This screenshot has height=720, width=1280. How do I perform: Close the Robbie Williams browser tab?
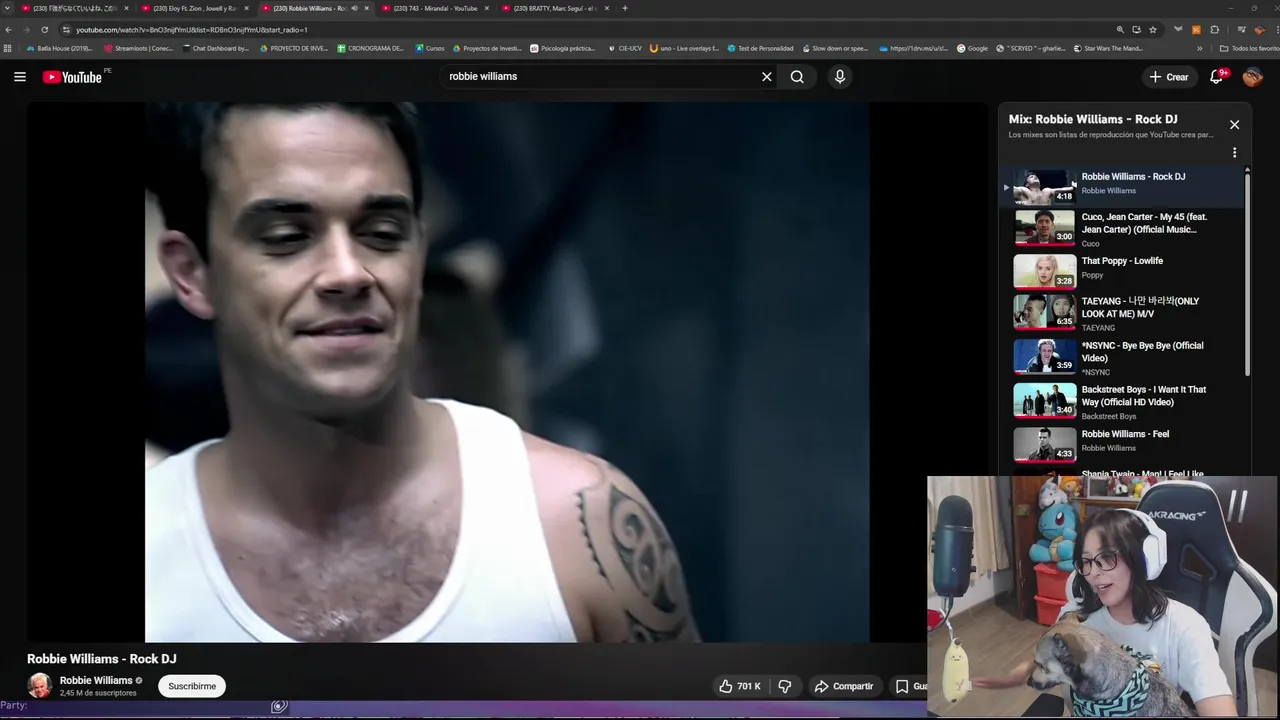pyautogui.click(x=367, y=8)
